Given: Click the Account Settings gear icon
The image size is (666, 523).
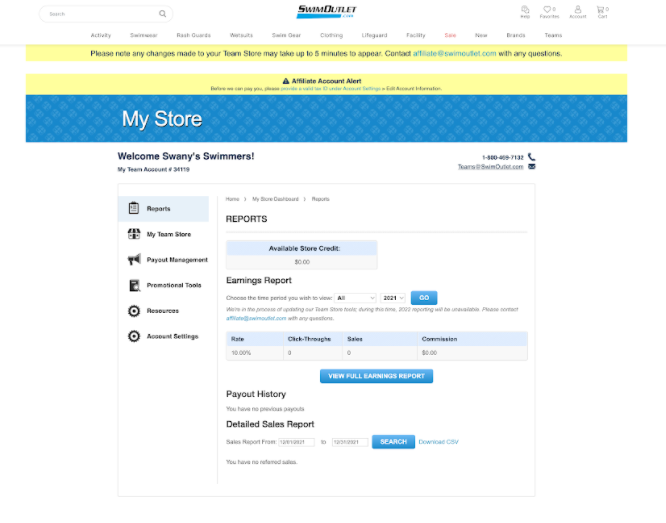Looking at the screenshot, I should click(134, 336).
